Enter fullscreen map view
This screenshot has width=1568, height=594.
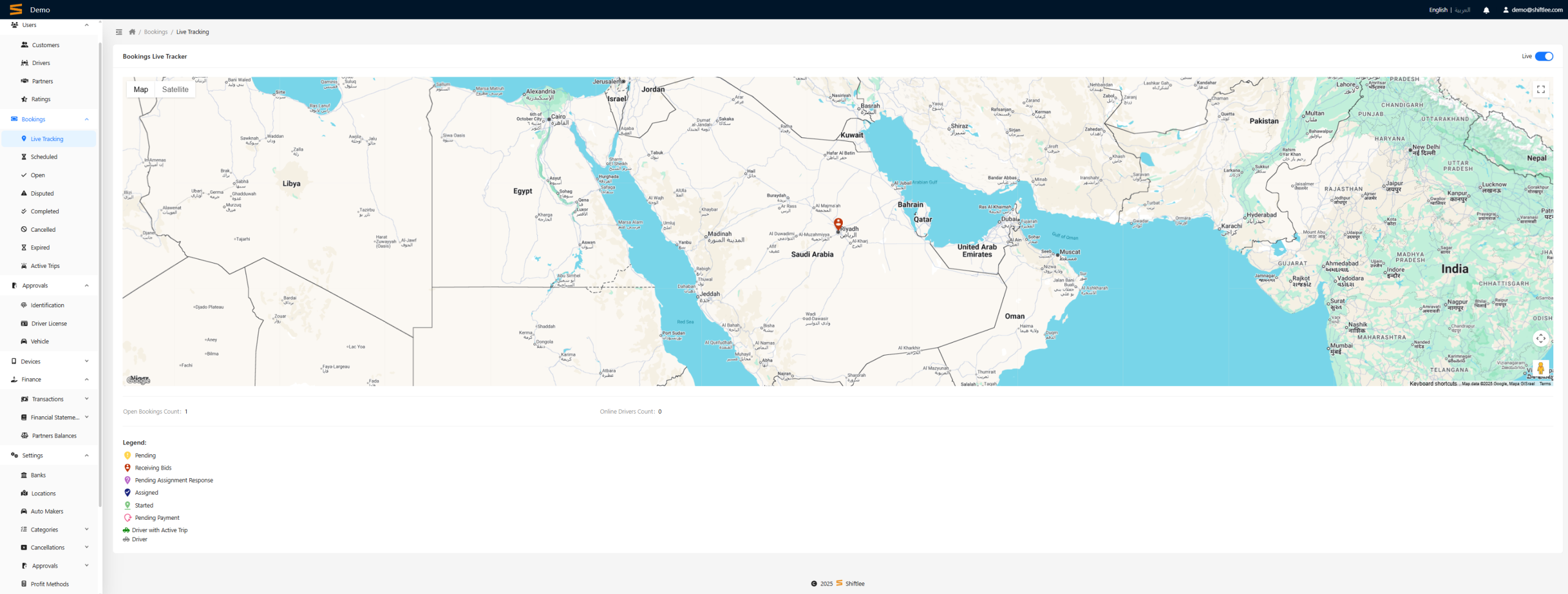(1540, 89)
